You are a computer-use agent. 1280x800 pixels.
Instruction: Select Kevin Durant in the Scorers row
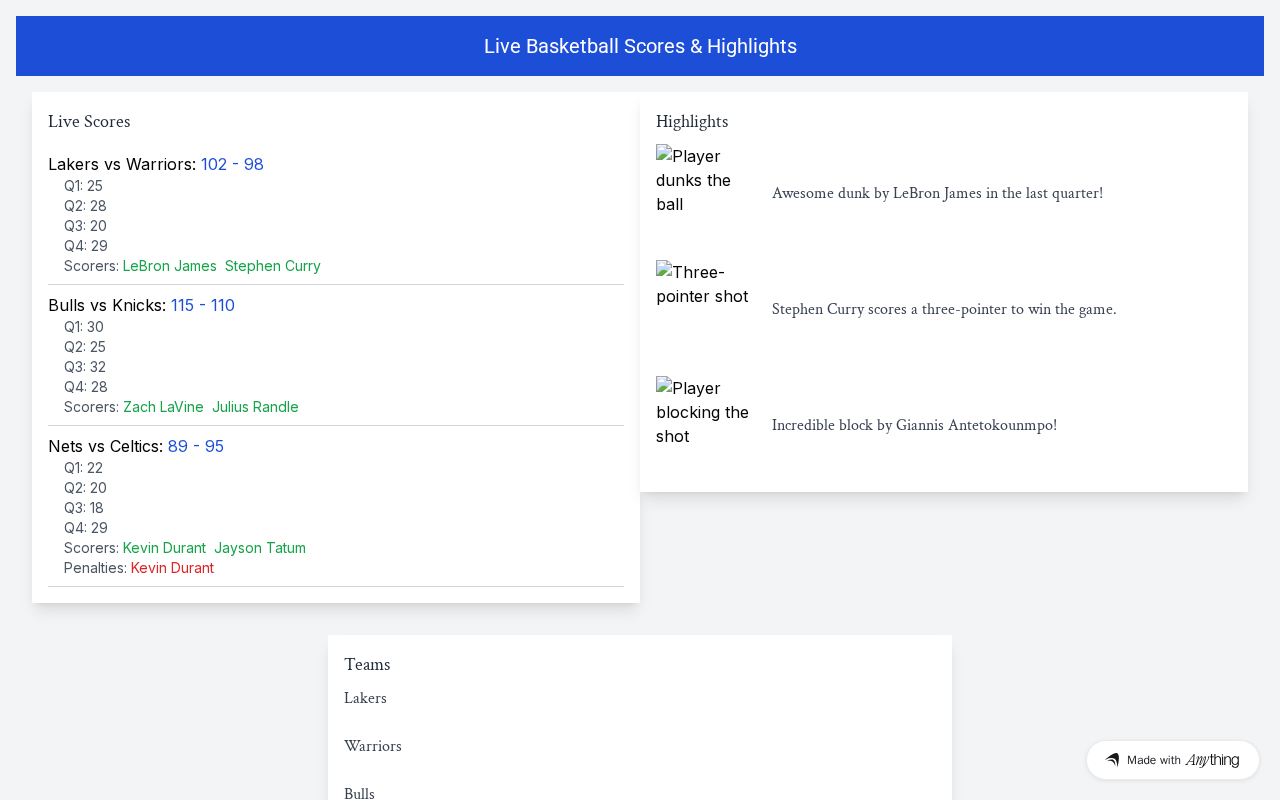164,548
